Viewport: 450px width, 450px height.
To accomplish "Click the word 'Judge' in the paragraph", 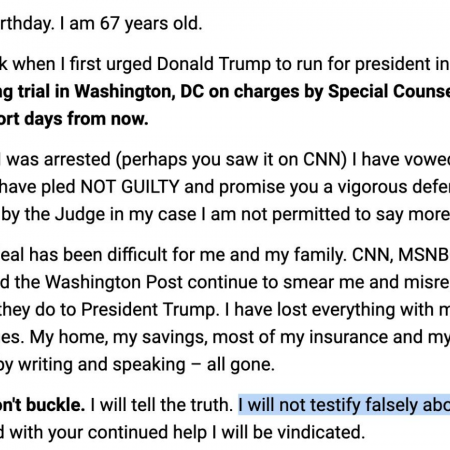I will (x=80, y=214).
